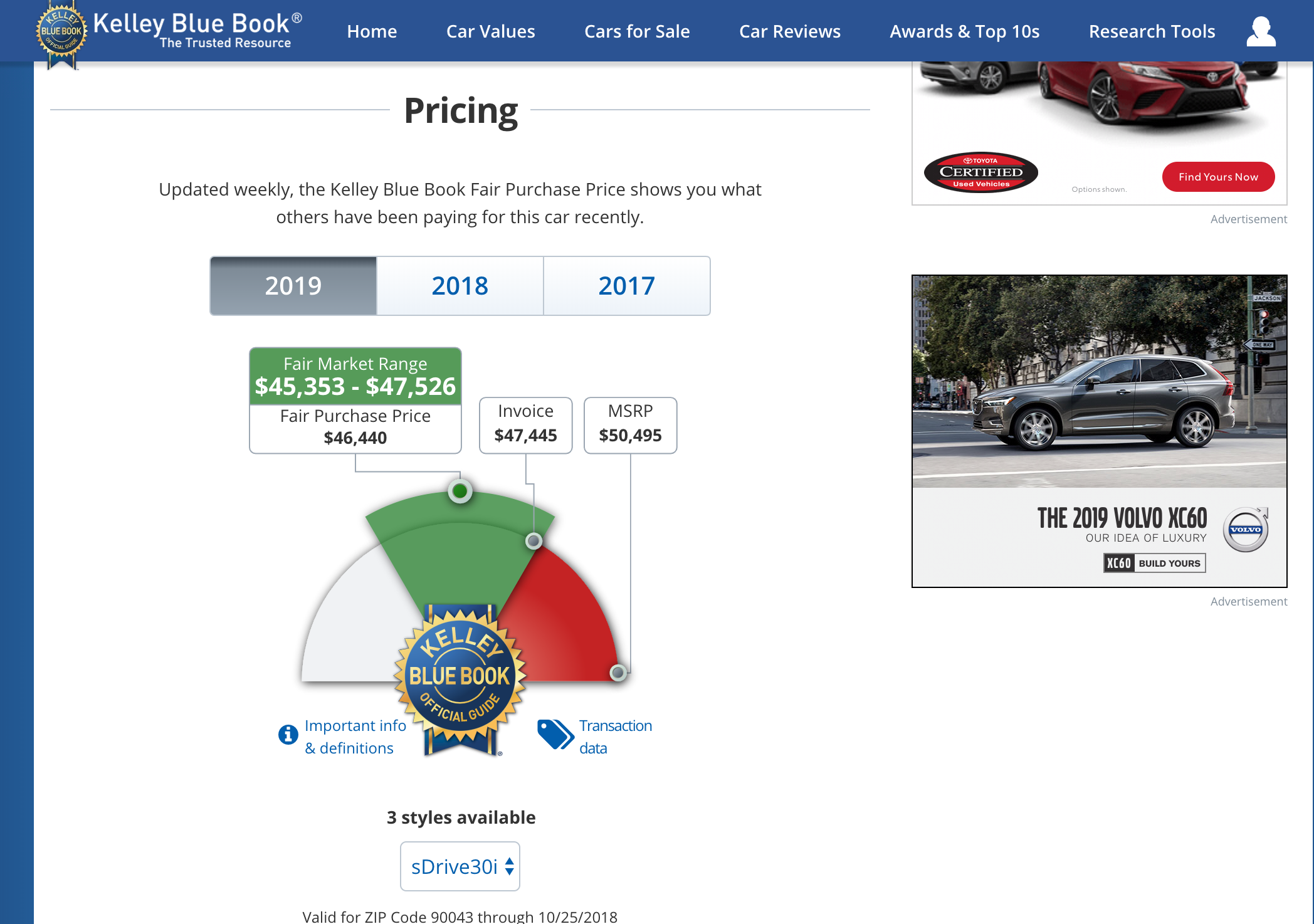
Task: Open the Car Values menu
Action: coord(490,31)
